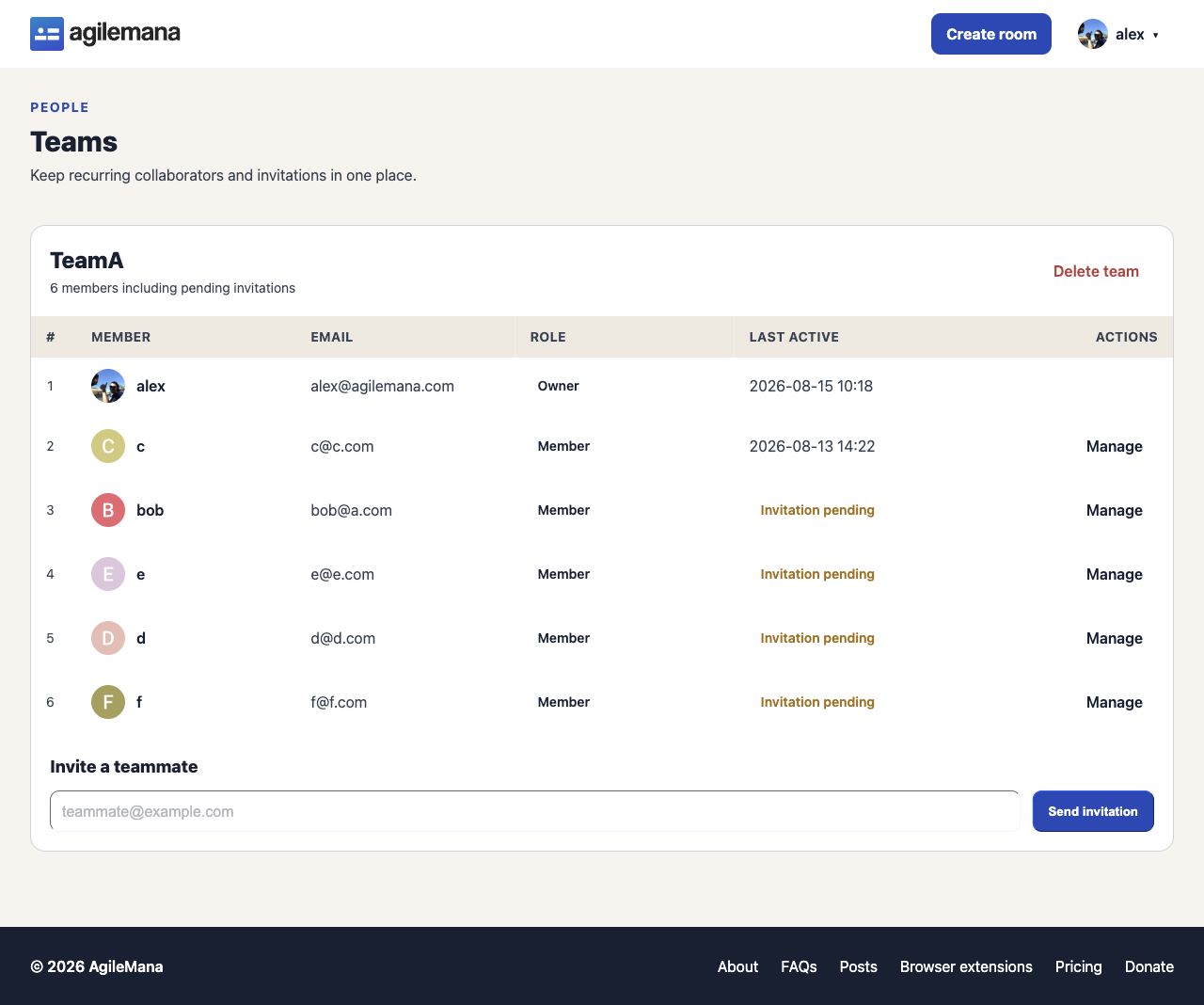Click the ROLE column header
The image size is (1204, 1005).
tap(548, 337)
